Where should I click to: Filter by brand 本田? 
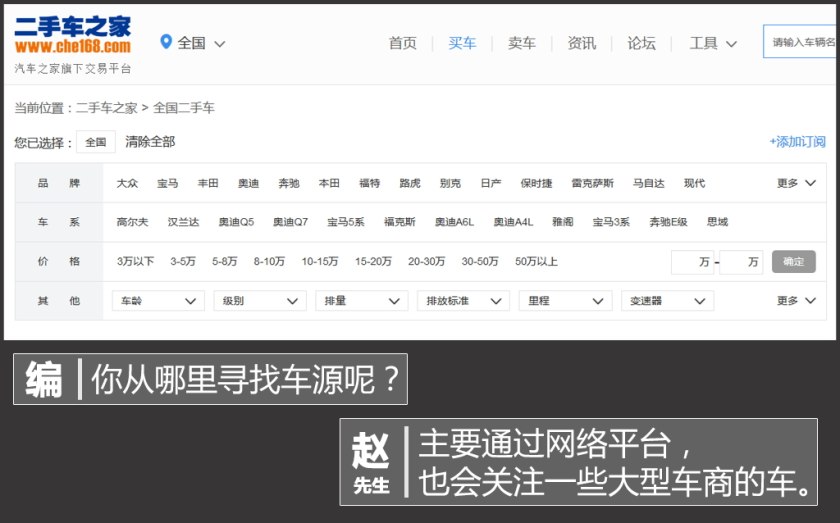pyautogui.click(x=329, y=183)
